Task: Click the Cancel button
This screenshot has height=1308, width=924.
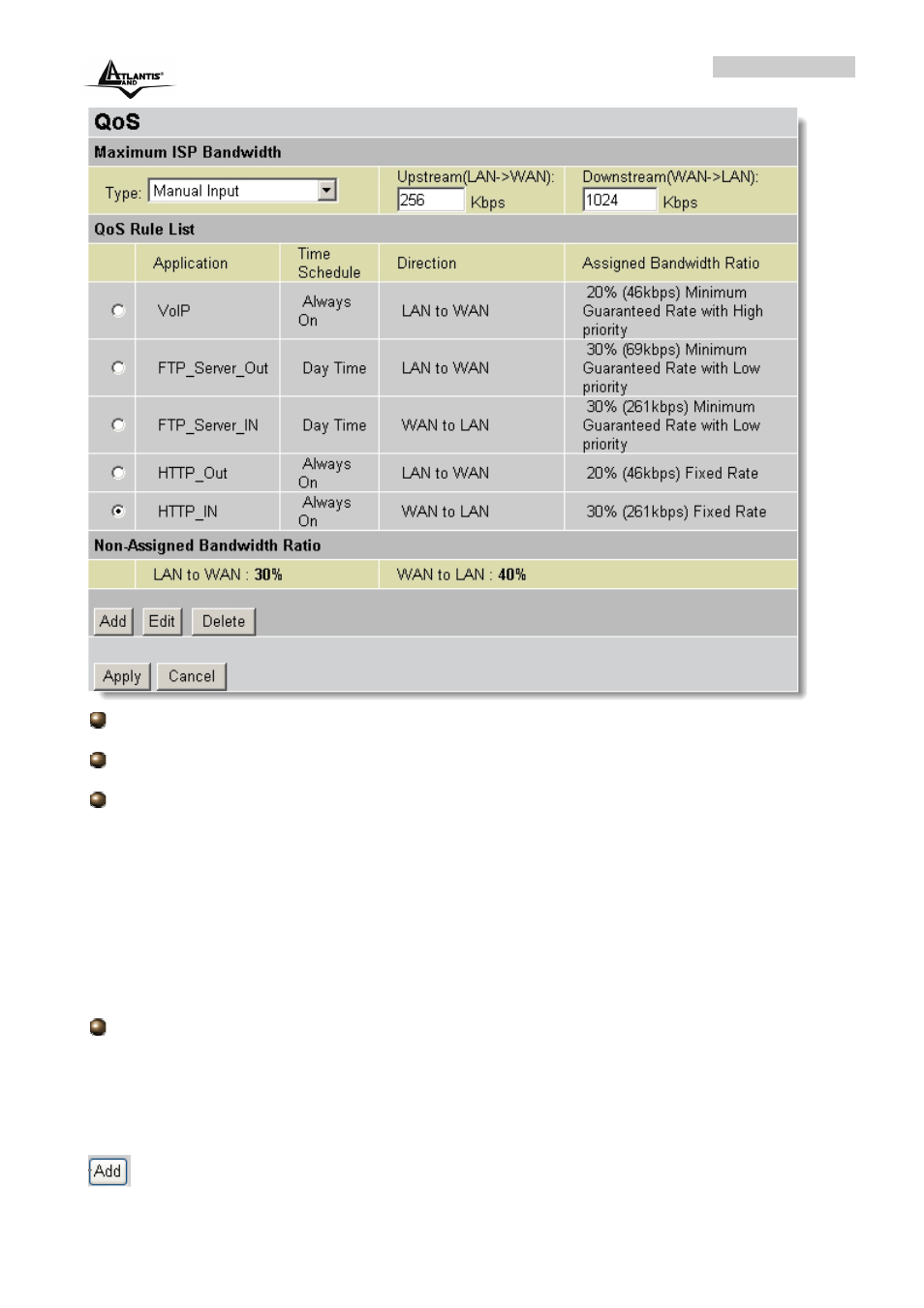Action: [x=192, y=676]
